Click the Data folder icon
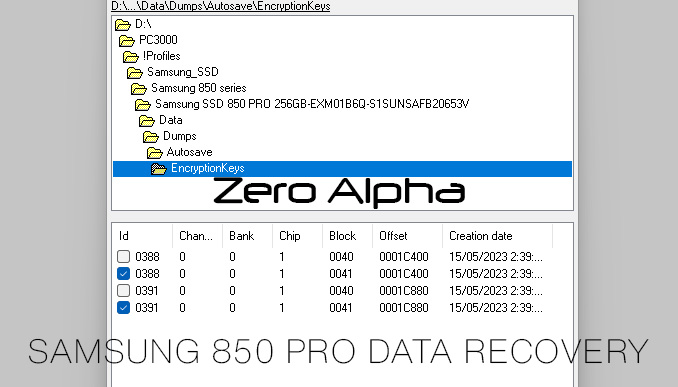 pyautogui.click(x=147, y=121)
